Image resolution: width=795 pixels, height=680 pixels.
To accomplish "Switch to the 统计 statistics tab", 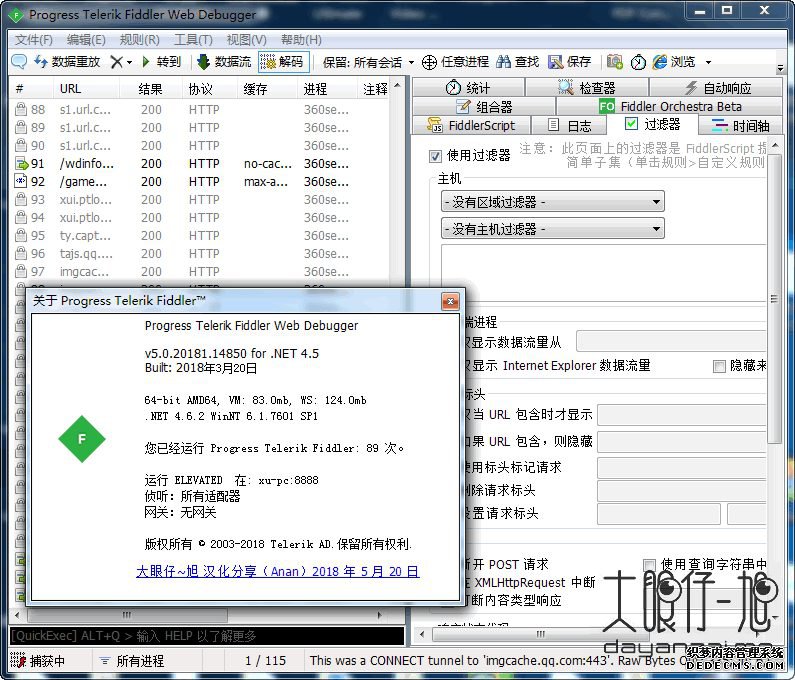I will pos(468,88).
